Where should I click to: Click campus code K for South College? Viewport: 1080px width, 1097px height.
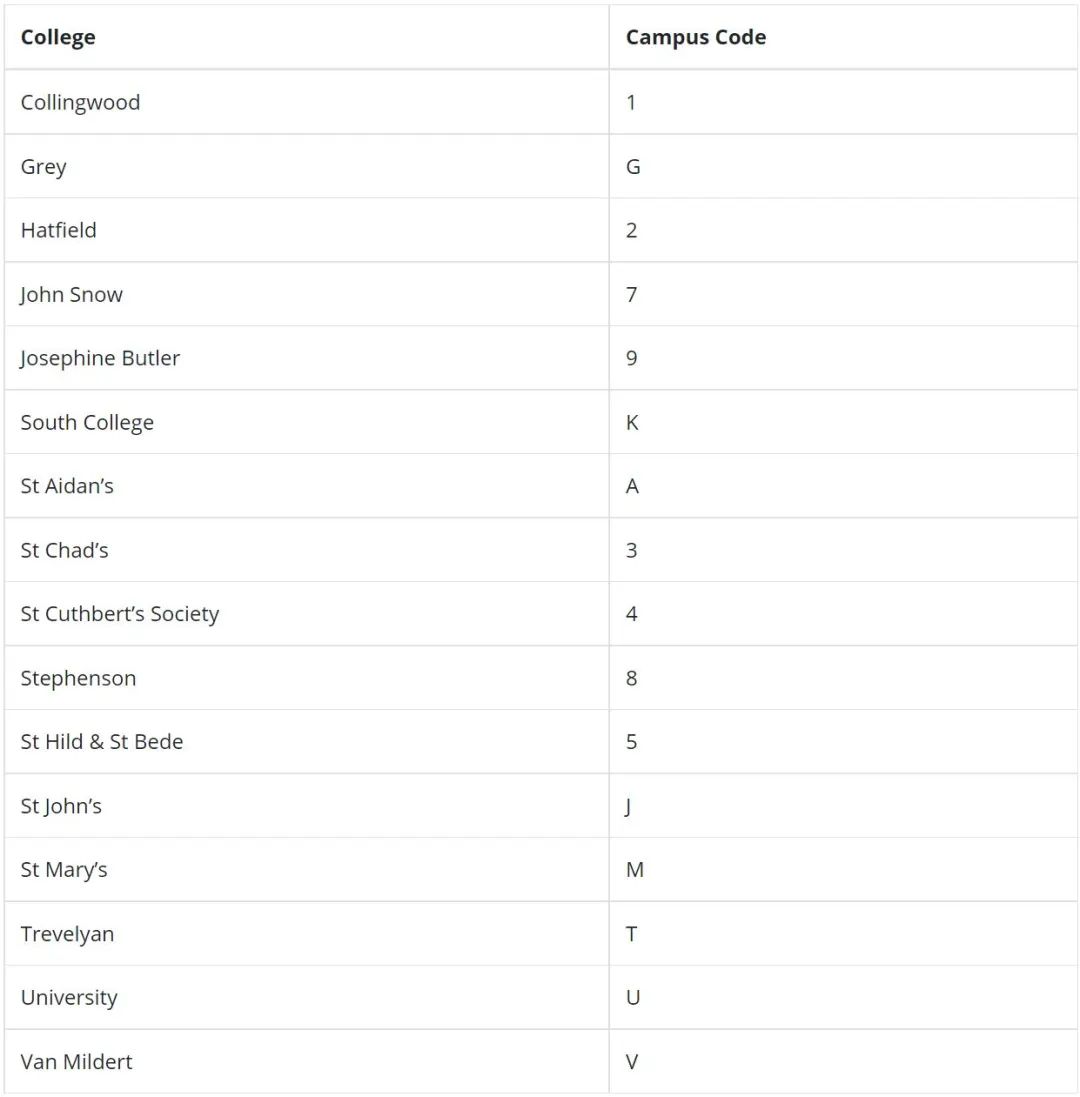632,423
